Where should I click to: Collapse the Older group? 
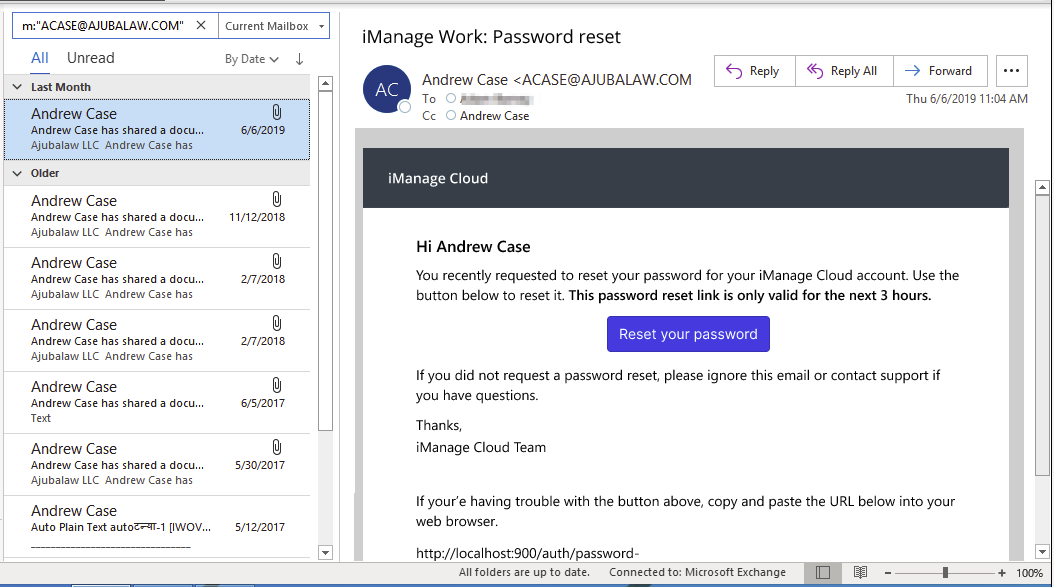point(17,173)
